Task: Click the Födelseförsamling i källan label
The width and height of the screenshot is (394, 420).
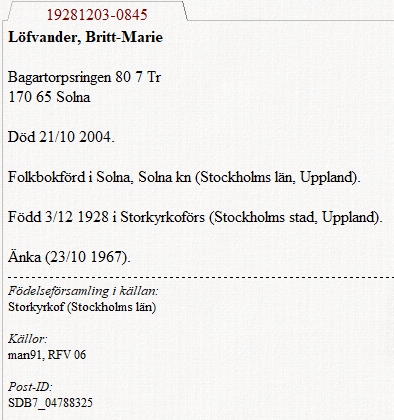Action: pyautogui.click(x=83, y=291)
